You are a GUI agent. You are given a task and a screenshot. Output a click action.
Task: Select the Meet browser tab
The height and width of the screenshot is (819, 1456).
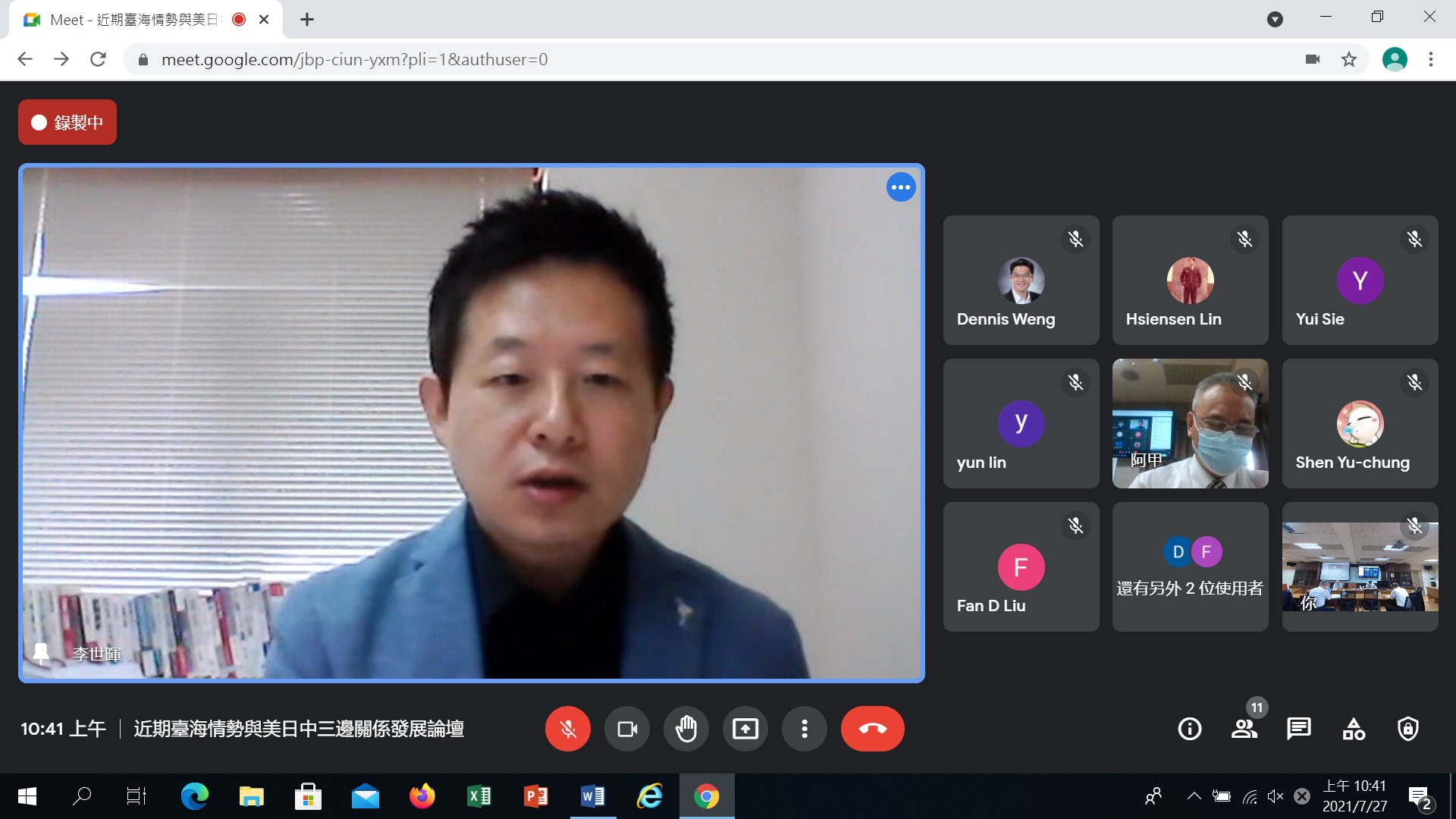pos(136,20)
